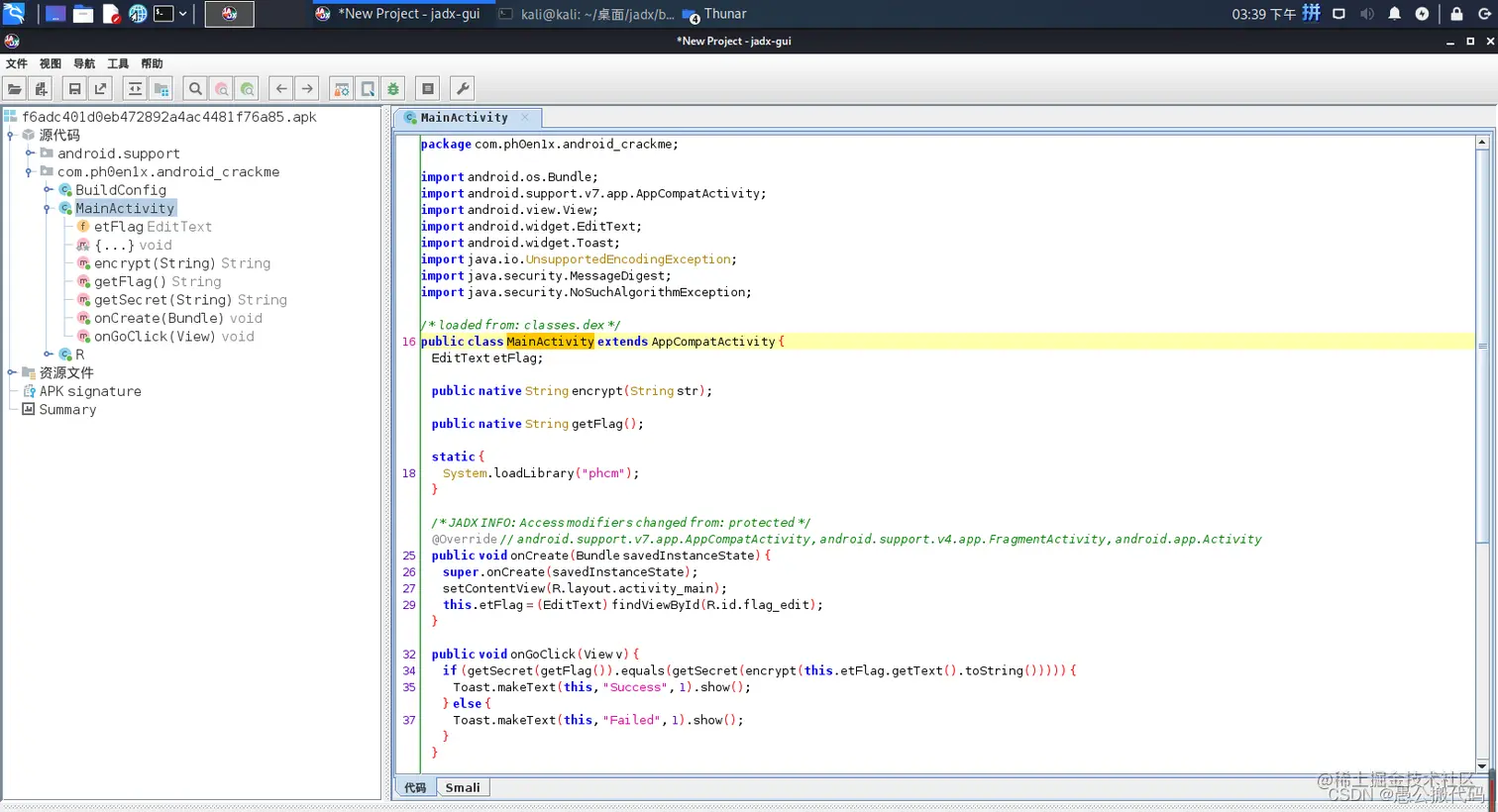Screen dimensions: 1498x812
Task: Expand the BuildConfig class node
Action: (x=48, y=190)
